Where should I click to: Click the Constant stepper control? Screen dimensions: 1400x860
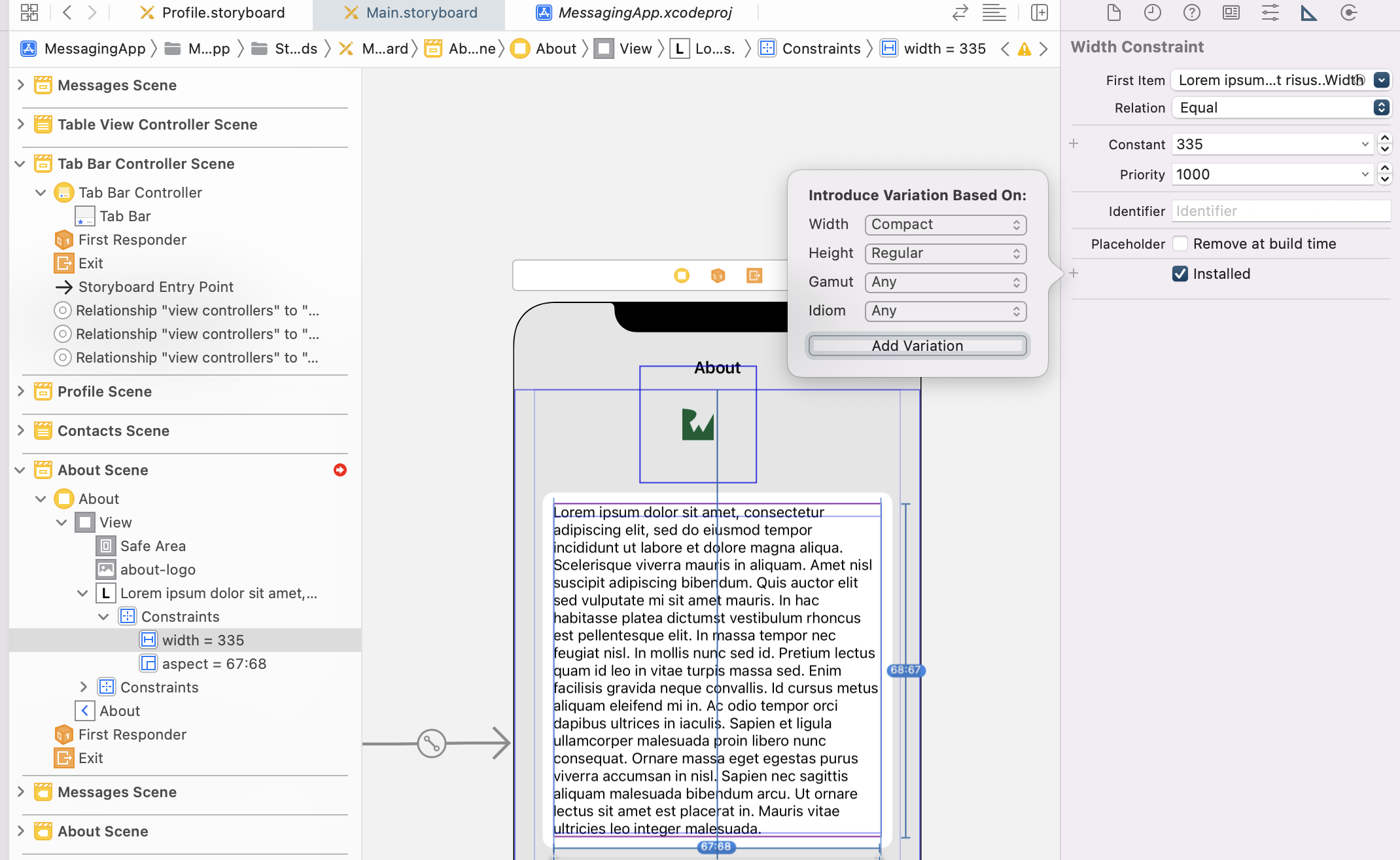point(1385,144)
